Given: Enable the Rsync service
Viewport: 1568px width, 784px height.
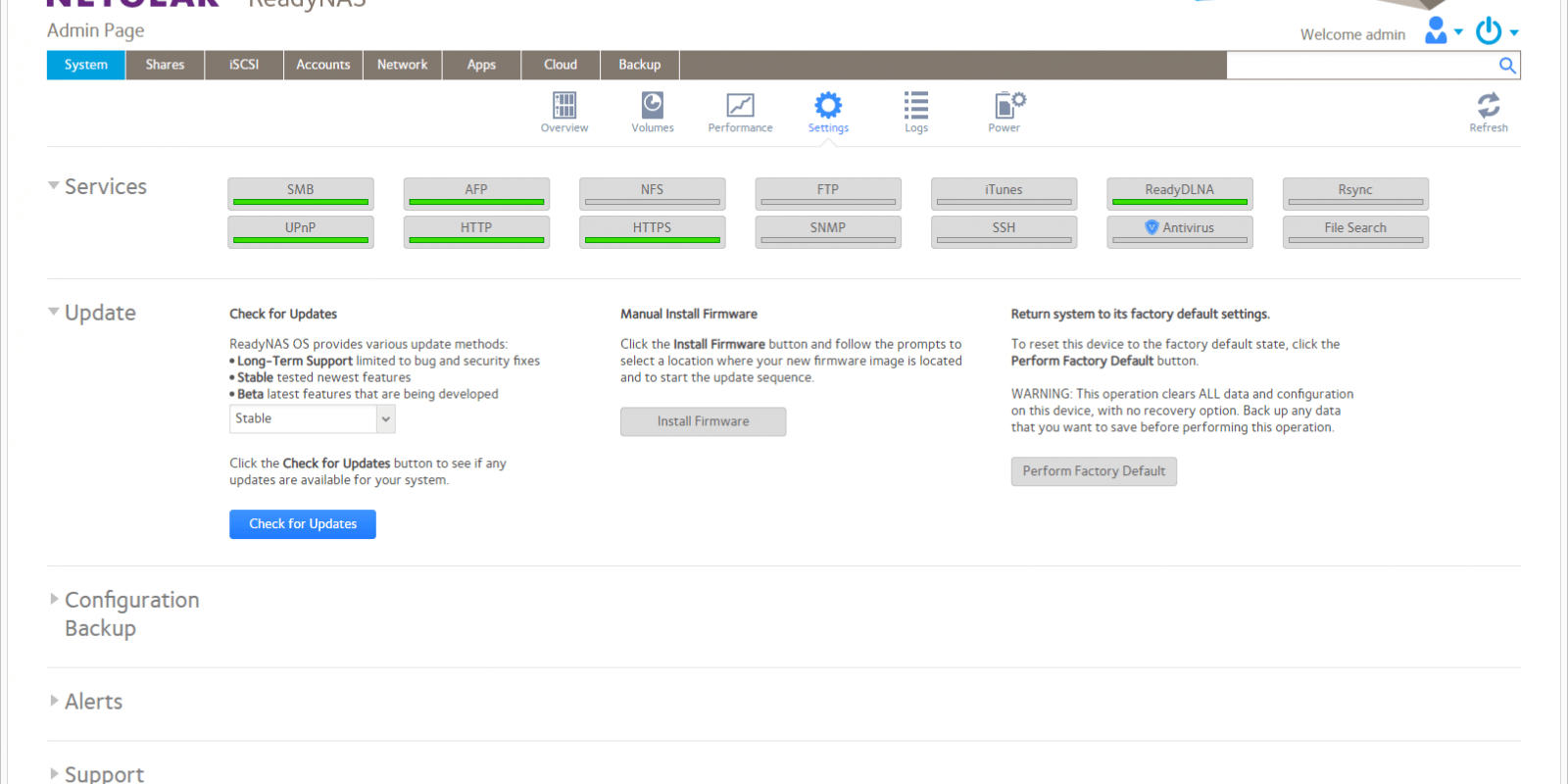Looking at the screenshot, I should pyautogui.click(x=1355, y=194).
